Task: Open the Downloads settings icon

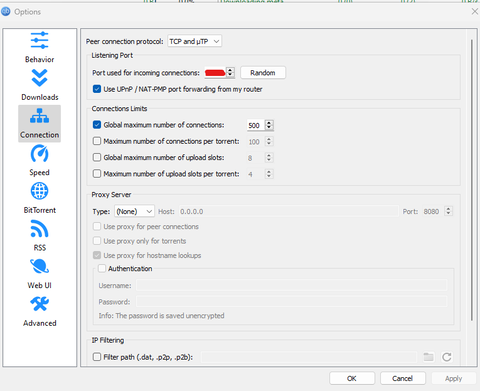Action: coord(39,78)
